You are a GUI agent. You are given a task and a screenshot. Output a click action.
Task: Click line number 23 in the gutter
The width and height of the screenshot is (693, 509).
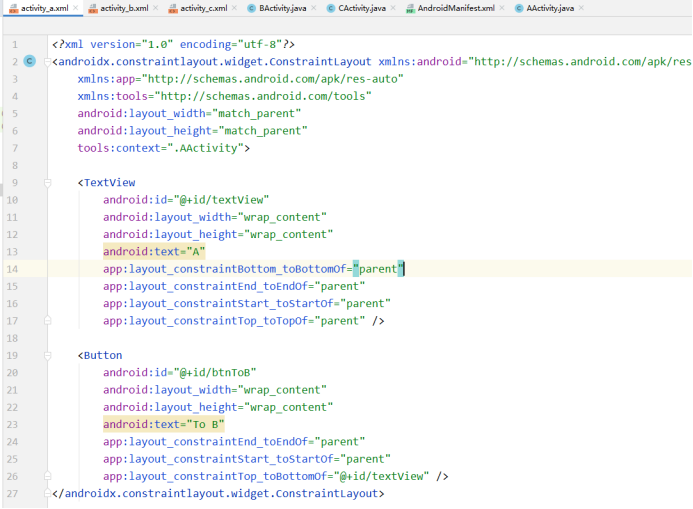pos(12,425)
